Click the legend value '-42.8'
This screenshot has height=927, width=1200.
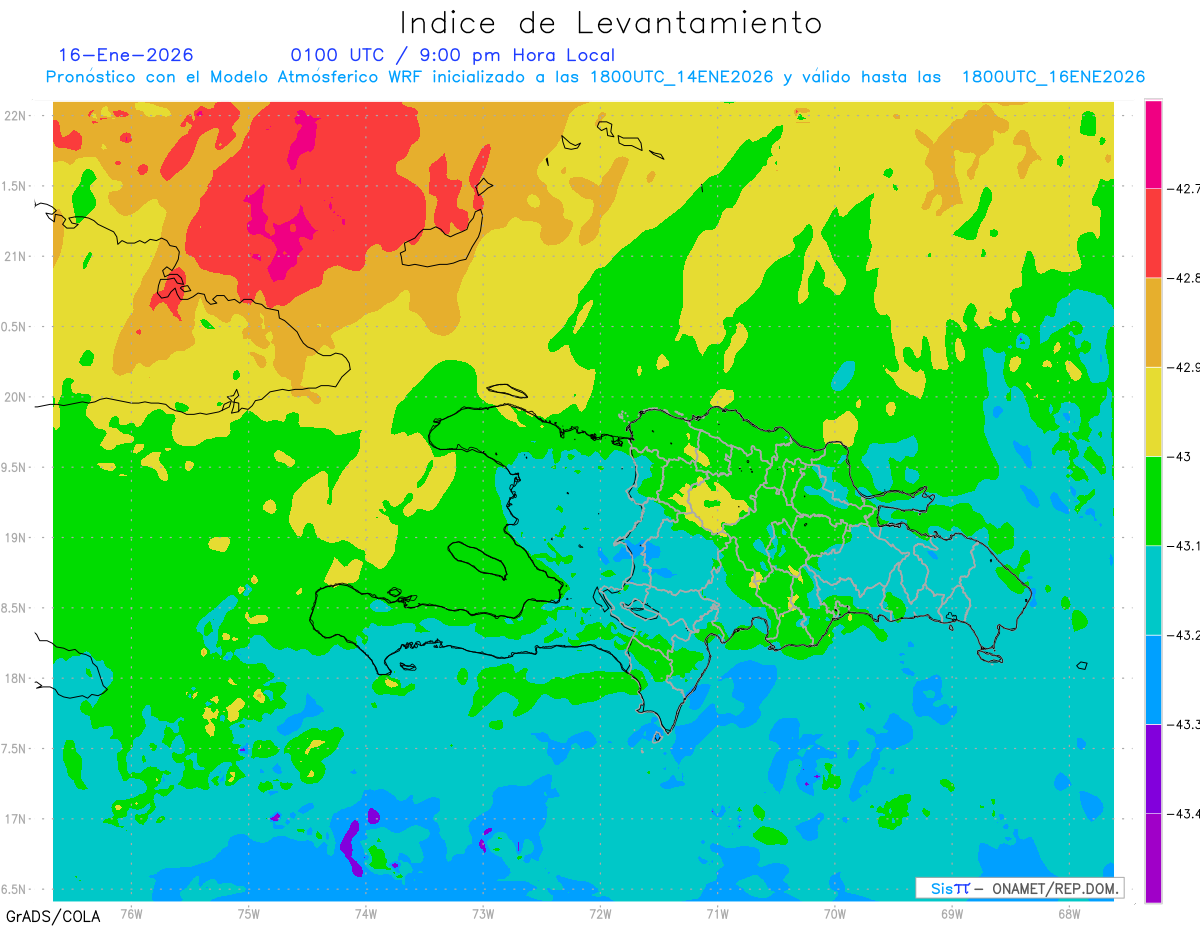(x=1183, y=277)
